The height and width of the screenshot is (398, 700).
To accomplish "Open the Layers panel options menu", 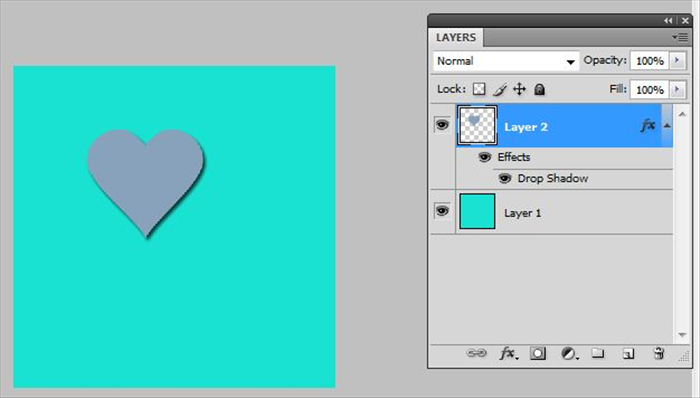I will click(x=680, y=37).
